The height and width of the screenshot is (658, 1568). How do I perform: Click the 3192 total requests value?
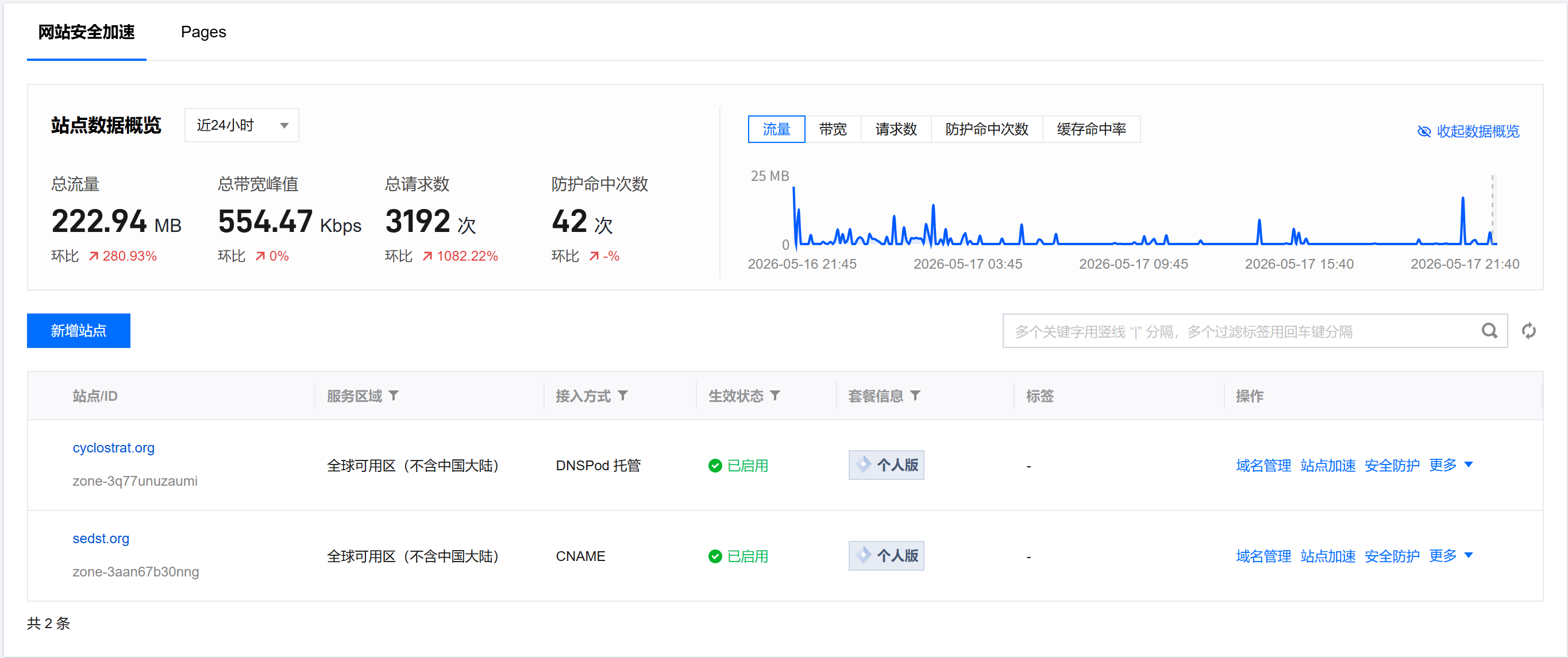pyautogui.click(x=430, y=222)
